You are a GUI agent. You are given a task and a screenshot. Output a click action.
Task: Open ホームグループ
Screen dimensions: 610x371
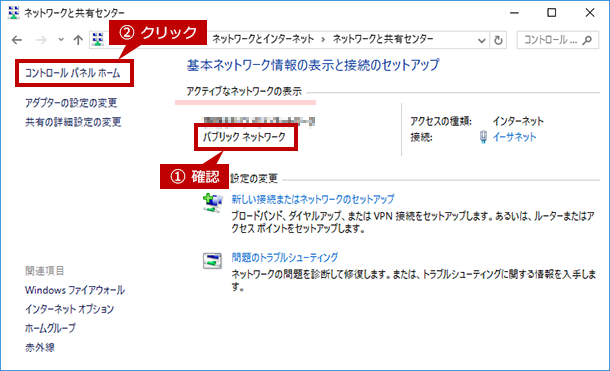click(50, 328)
